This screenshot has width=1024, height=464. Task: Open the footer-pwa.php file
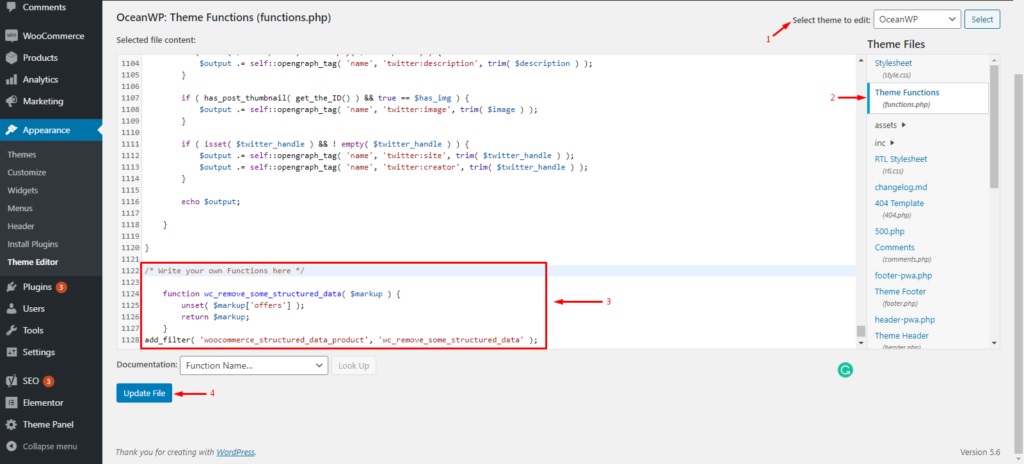[x=903, y=275]
